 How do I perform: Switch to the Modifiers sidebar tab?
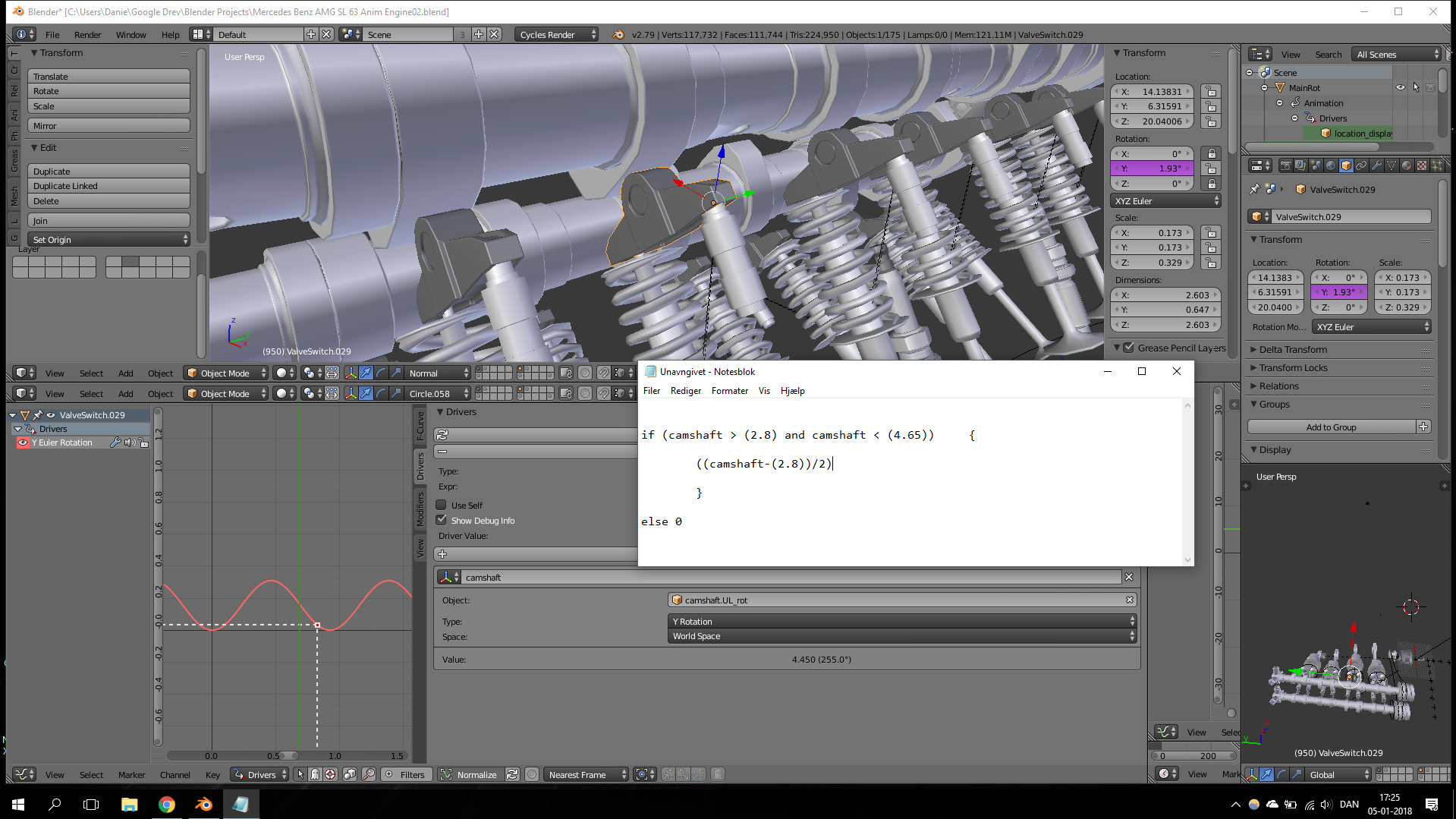(x=420, y=509)
